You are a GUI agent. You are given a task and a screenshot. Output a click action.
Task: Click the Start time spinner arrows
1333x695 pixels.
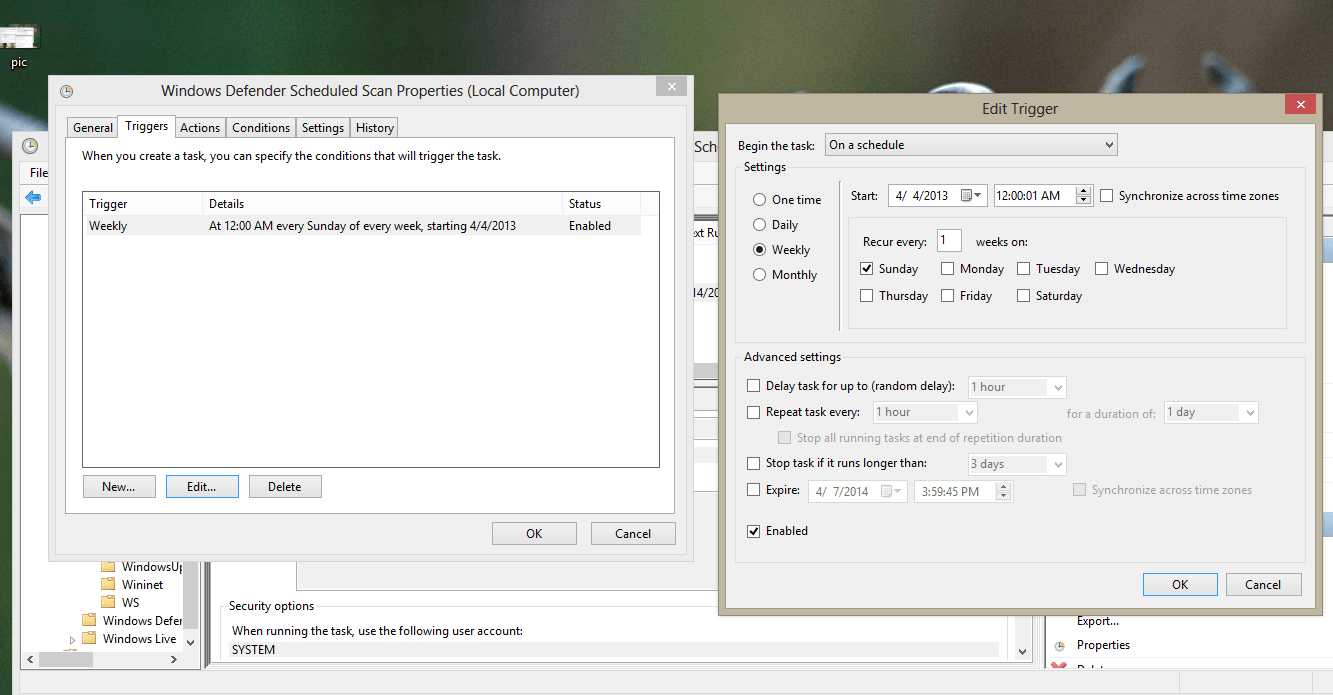(1084, 196)
